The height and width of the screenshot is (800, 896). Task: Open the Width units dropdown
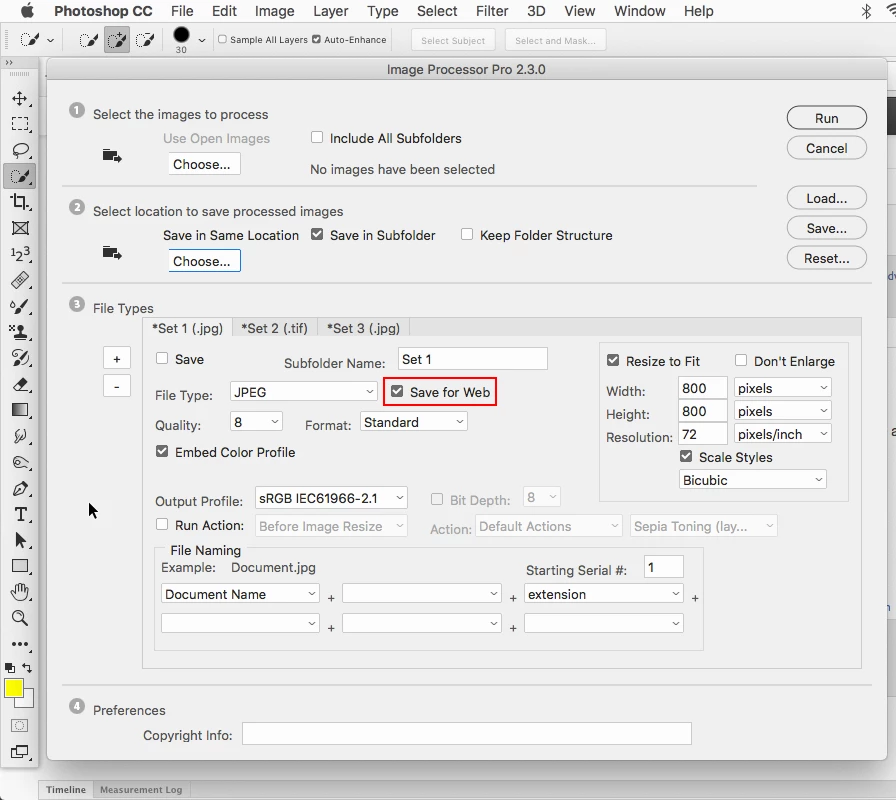(782, 388)
